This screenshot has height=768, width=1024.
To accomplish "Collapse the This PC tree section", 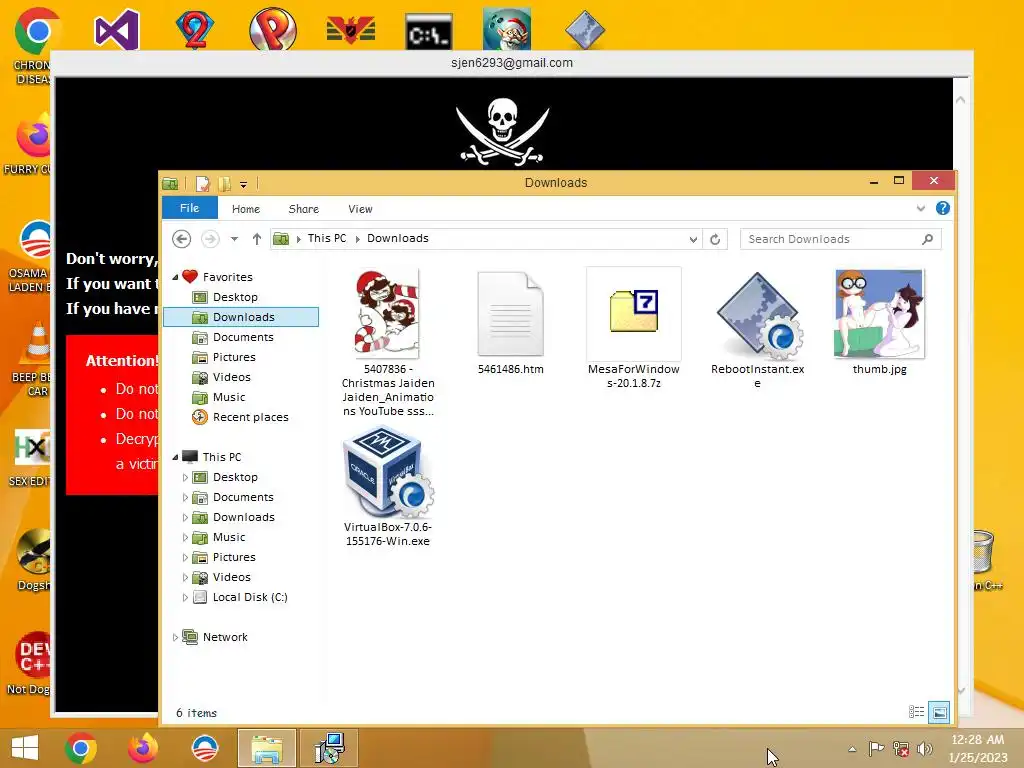I will click(176, 457).
